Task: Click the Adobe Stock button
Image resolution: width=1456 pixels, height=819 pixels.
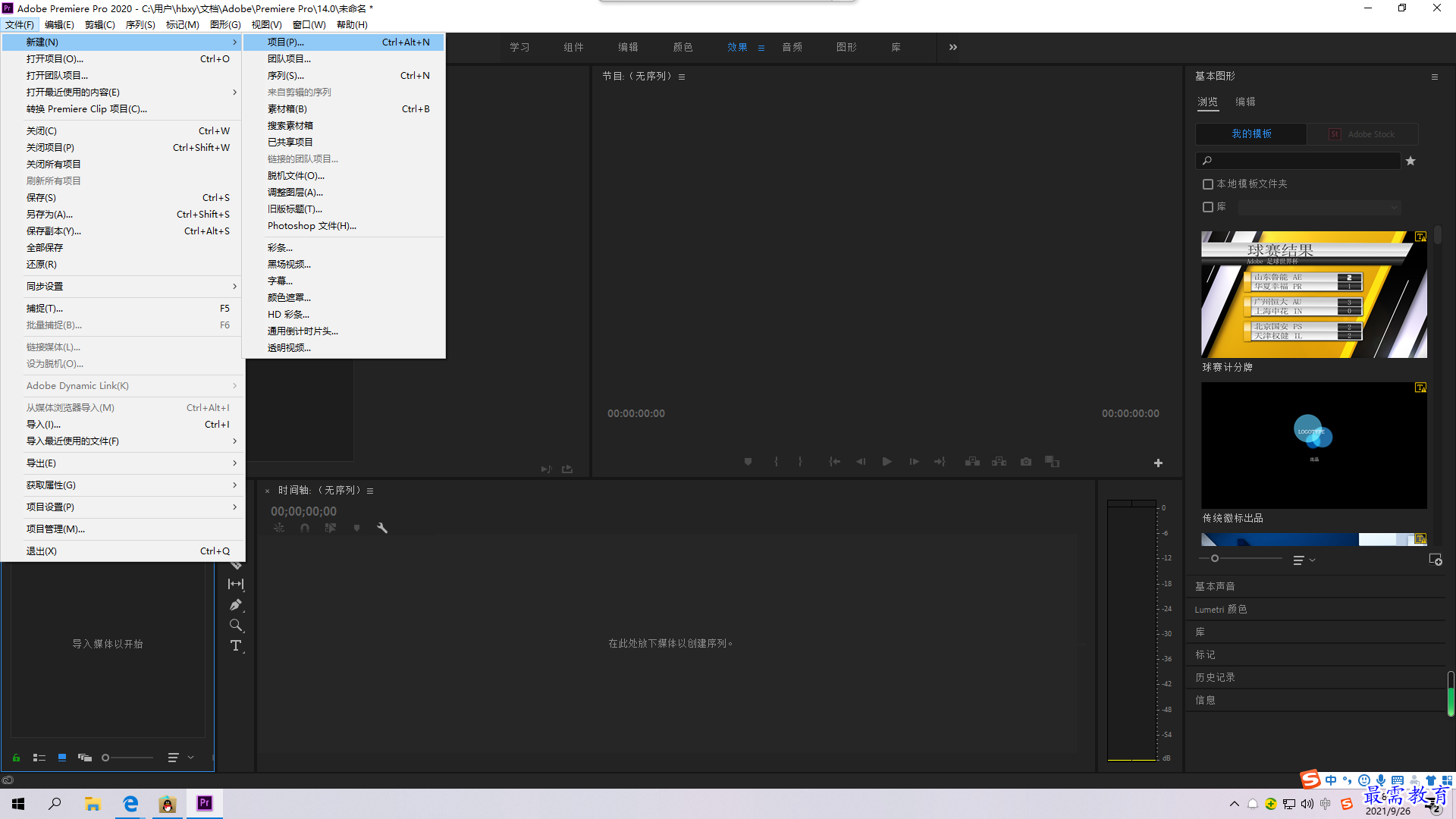Action: [x=1363, y=134]
